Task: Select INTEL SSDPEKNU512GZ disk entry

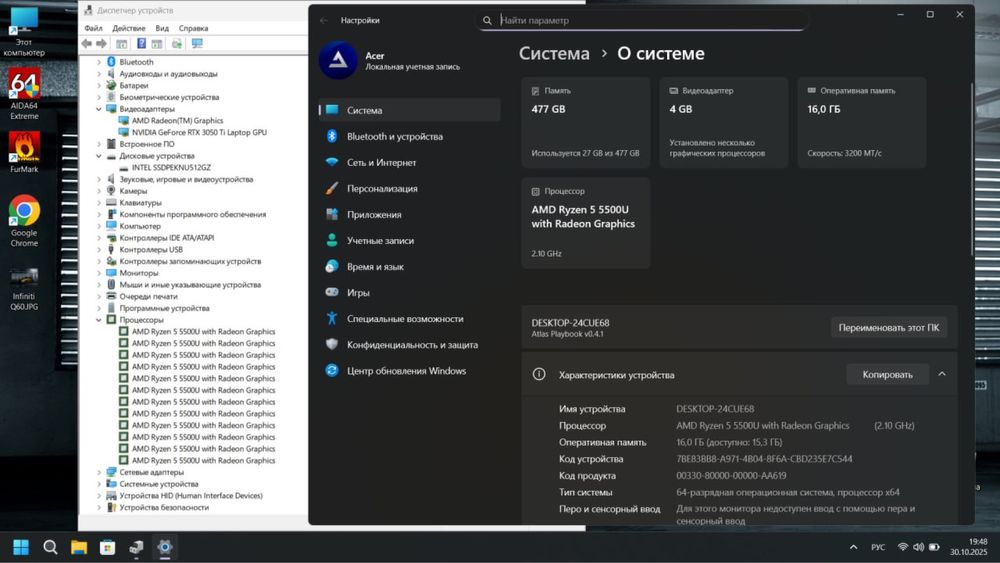Action: click(171, 168)
